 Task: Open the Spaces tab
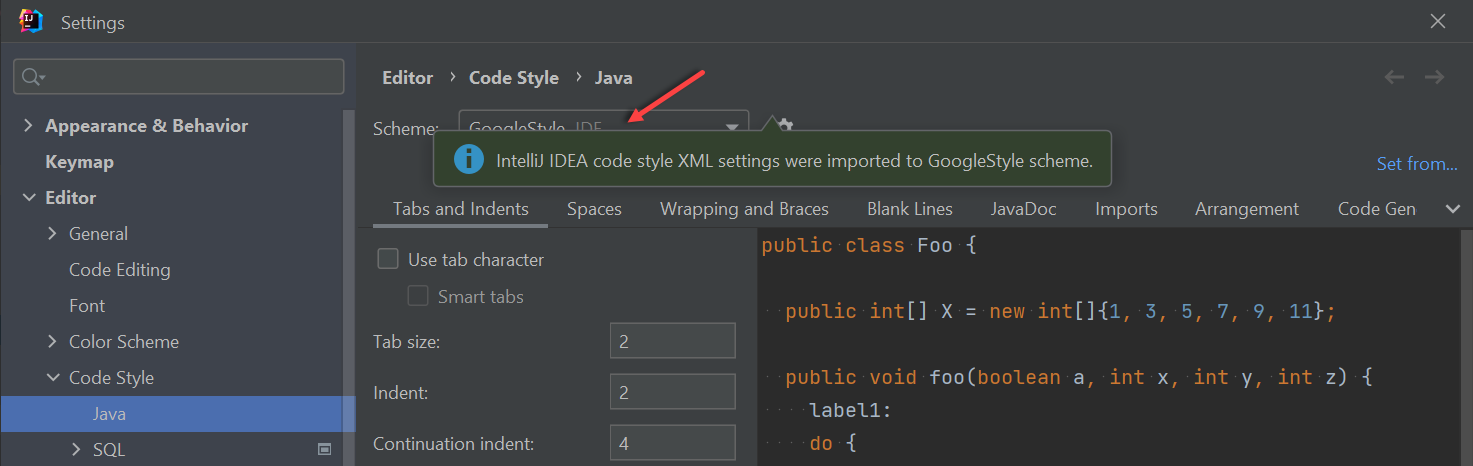[x=594, y=209]
